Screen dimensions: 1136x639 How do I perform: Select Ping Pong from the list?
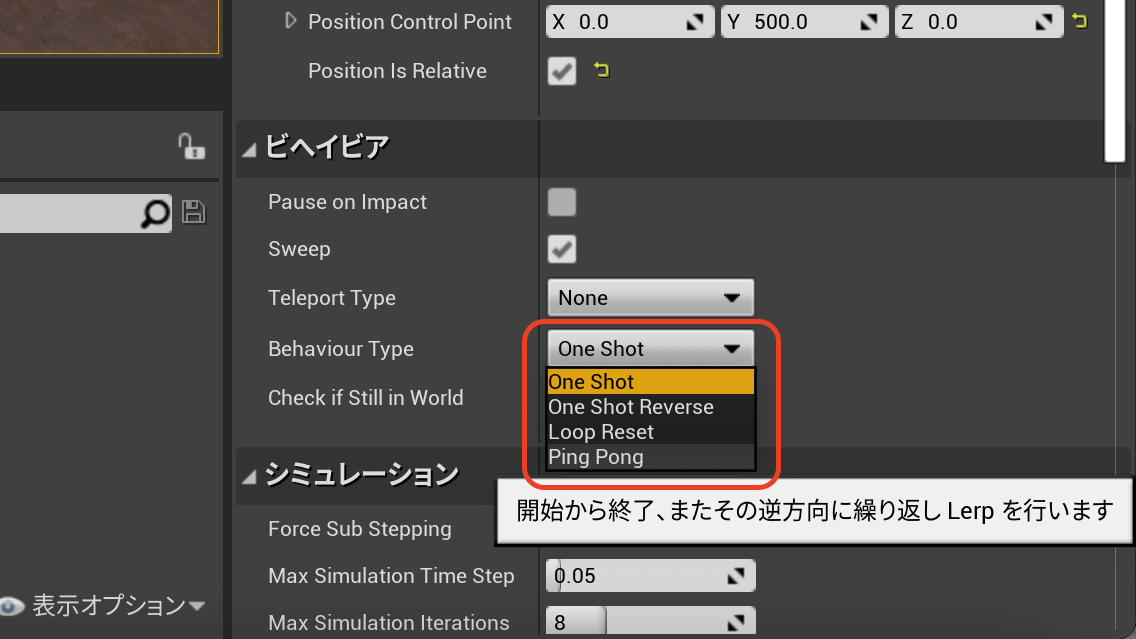coord(596,457)
